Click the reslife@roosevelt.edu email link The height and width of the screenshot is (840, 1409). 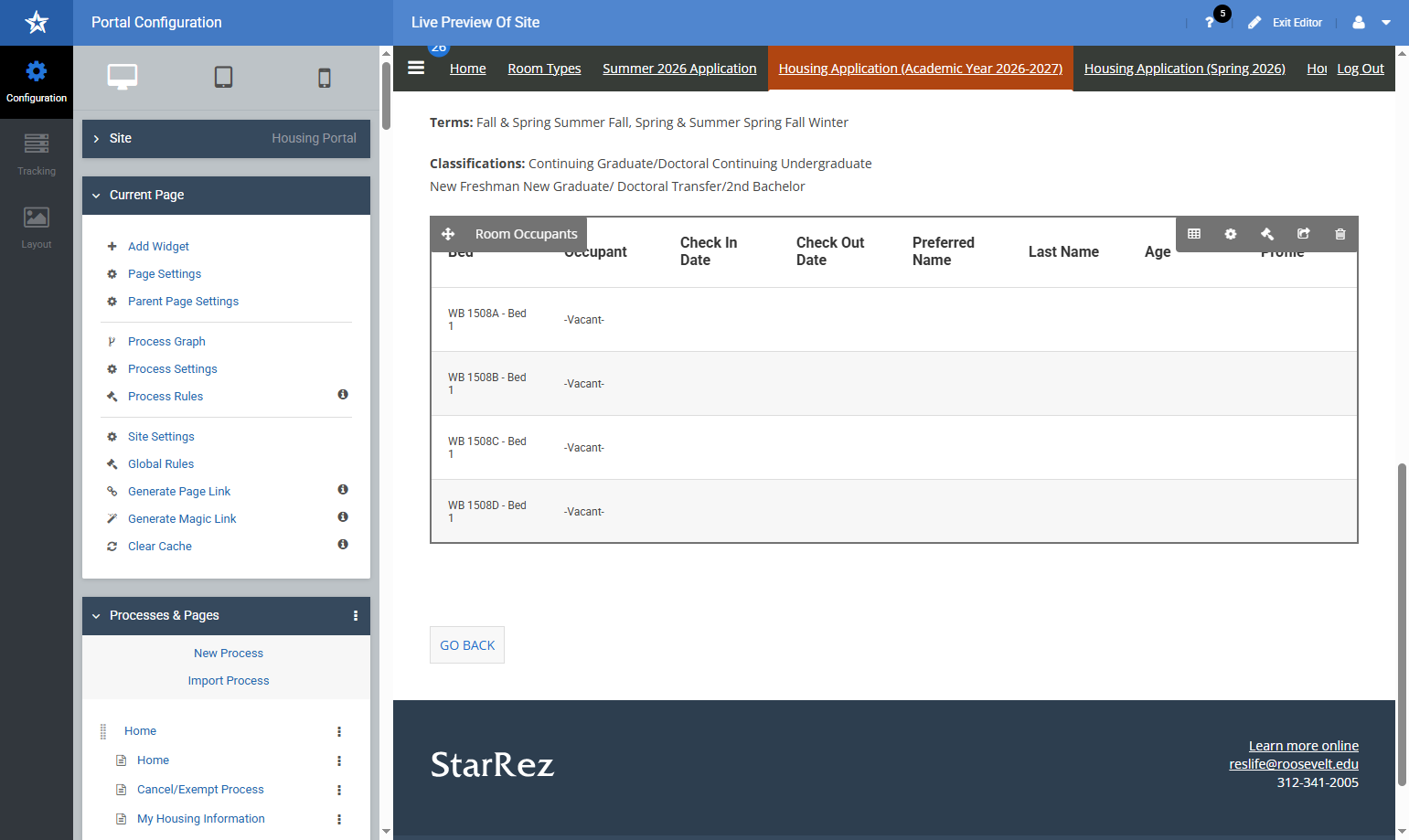point(1294,764)
